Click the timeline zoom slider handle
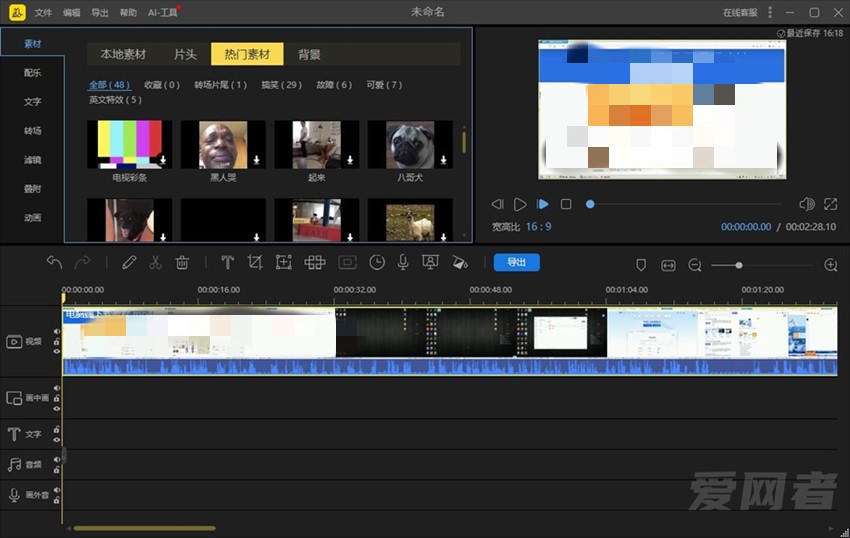This screenshot has width=850, height=538. tap(739, 265)
